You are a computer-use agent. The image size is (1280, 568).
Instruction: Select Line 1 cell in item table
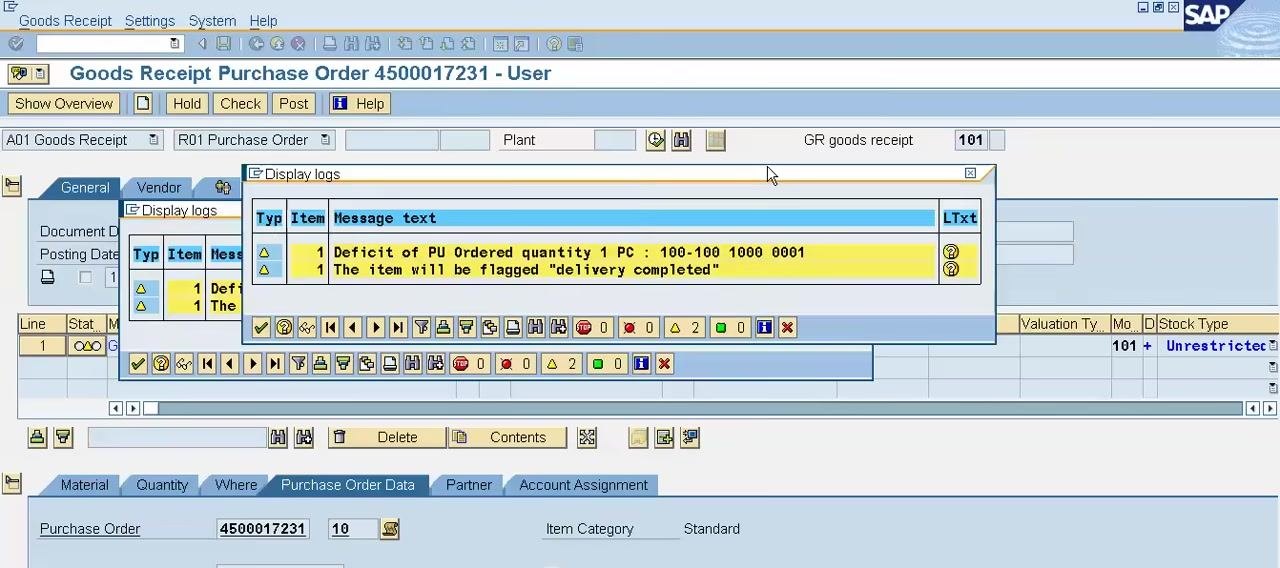(x=42, y=346)
